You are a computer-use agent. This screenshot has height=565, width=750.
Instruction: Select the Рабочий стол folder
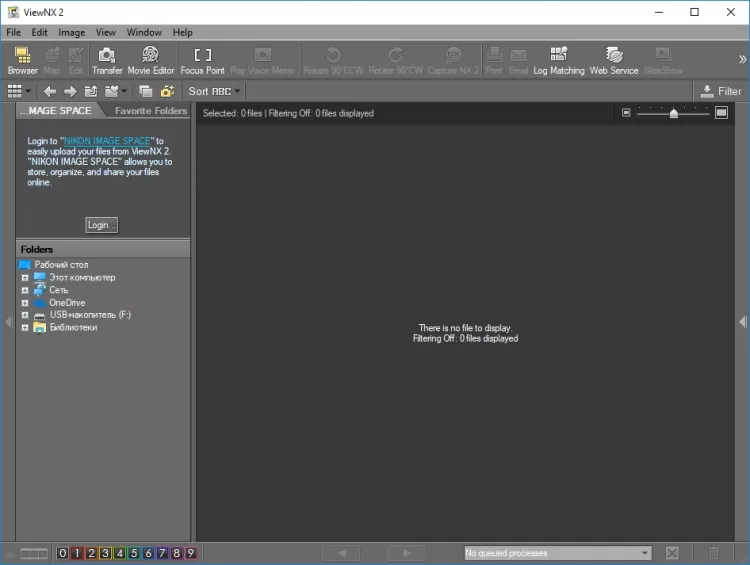coord(61,265)
